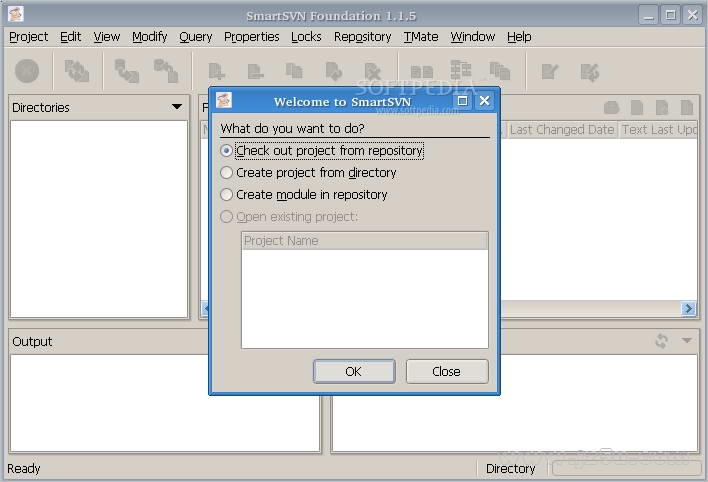
Task: Close the Welcome dialog via title bar X
Action: click(484, 101)
